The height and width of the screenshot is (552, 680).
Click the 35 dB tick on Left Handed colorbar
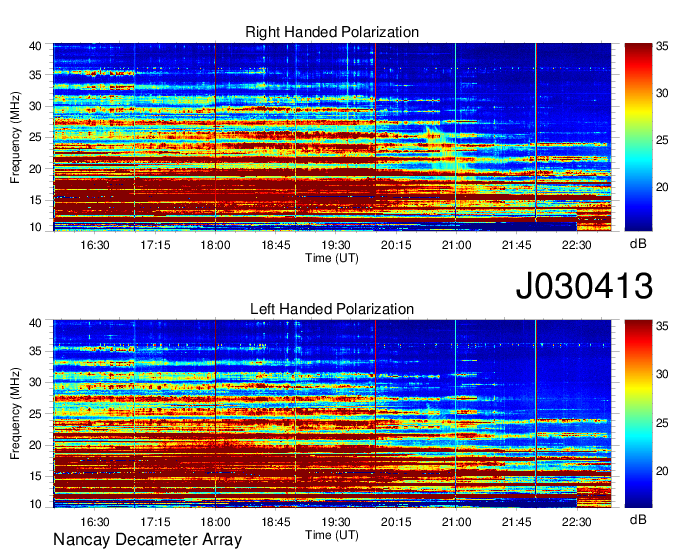tap(662, 326)
